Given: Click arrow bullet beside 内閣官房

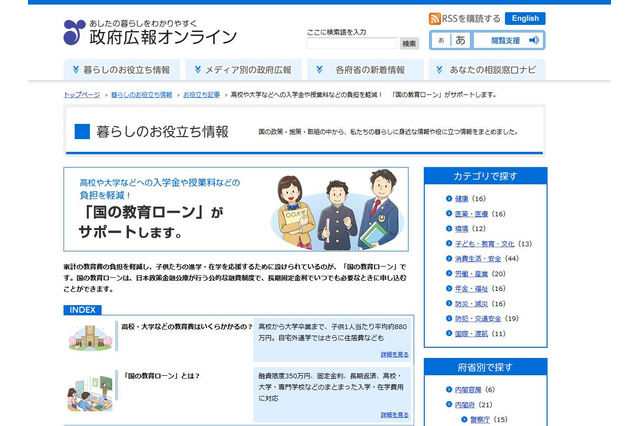Looking at the screenshot, I should pyautogui.click(x=449, y=390).
